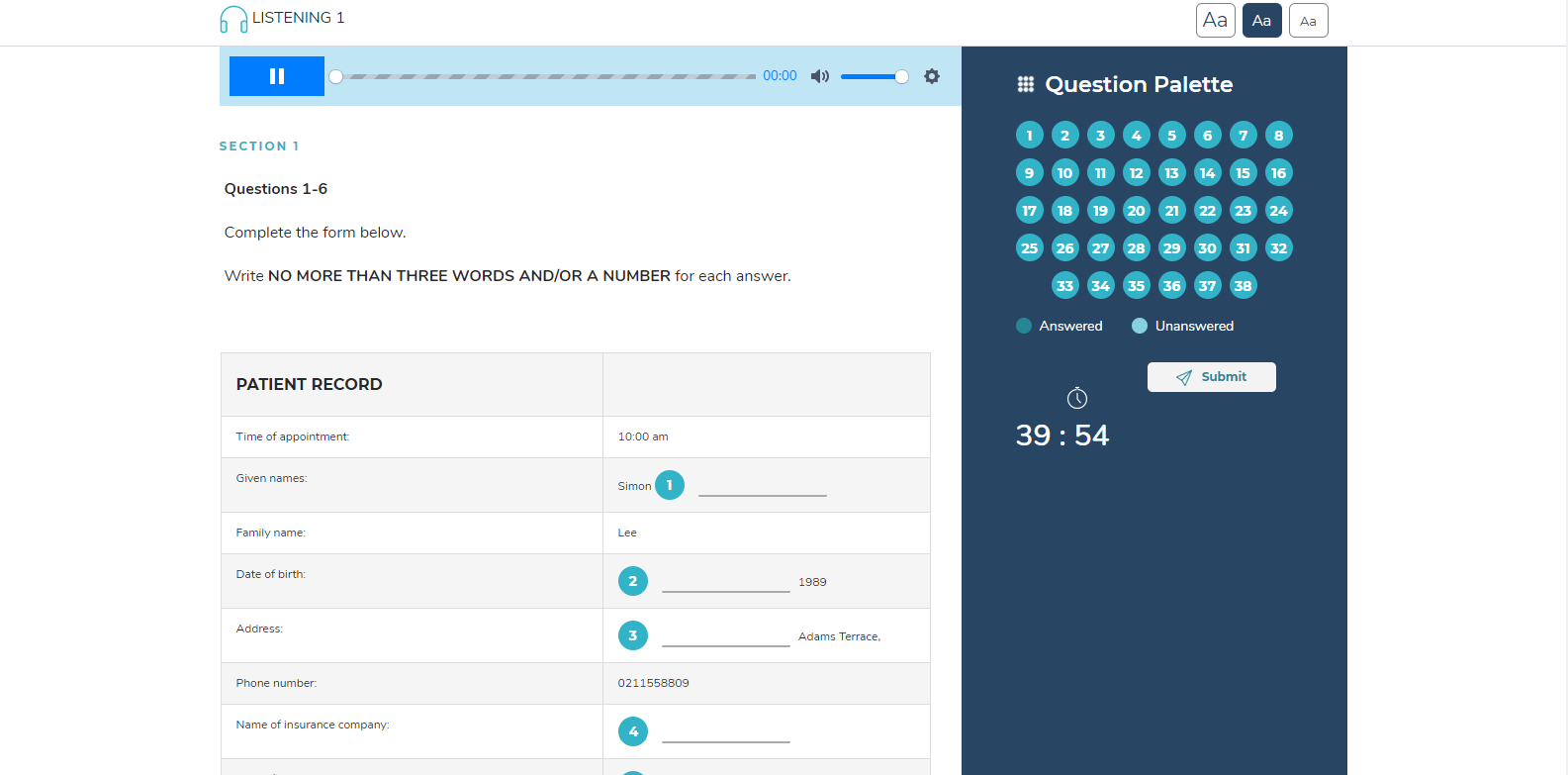Navigate to question 33 in palette

[x=1065, y=286]
